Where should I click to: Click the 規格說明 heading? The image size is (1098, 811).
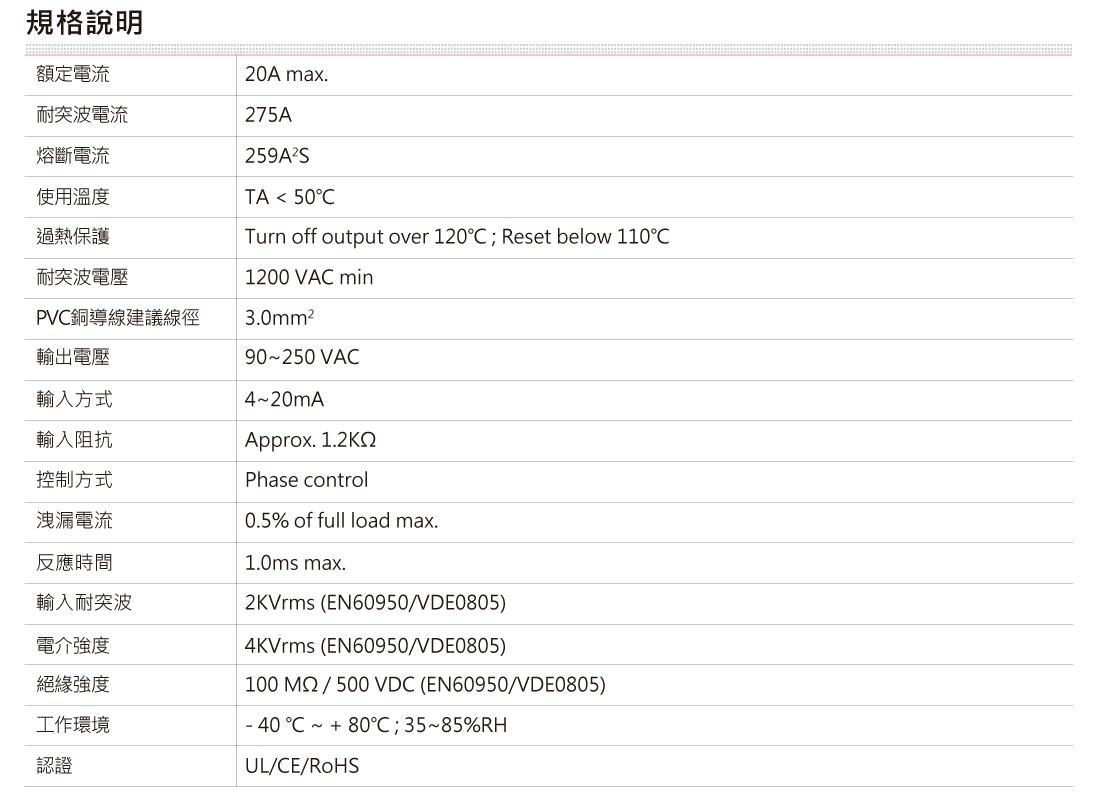pos(84,21)
